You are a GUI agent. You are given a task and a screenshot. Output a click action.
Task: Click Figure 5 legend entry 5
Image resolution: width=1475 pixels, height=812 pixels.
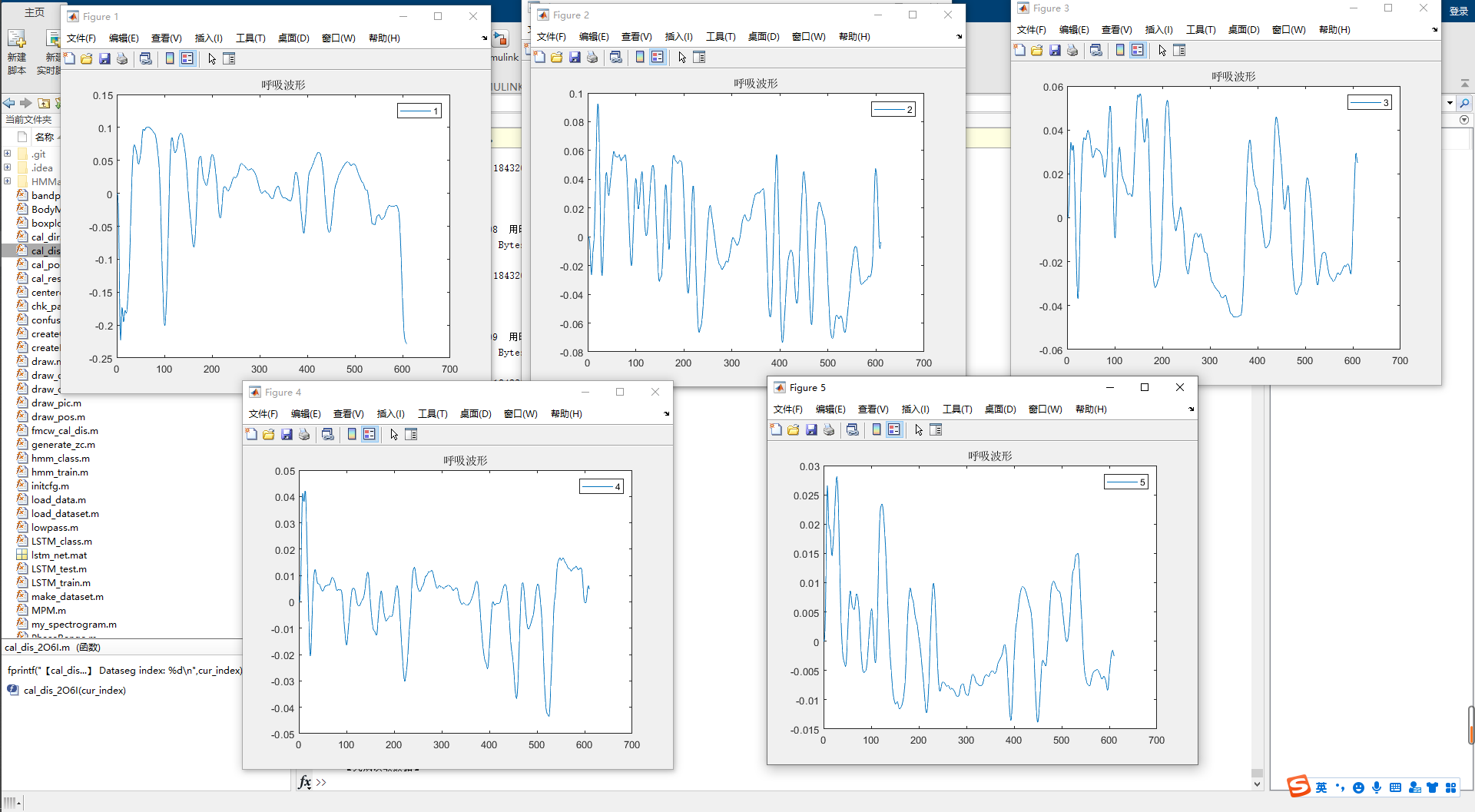[x=1126, y=482]
